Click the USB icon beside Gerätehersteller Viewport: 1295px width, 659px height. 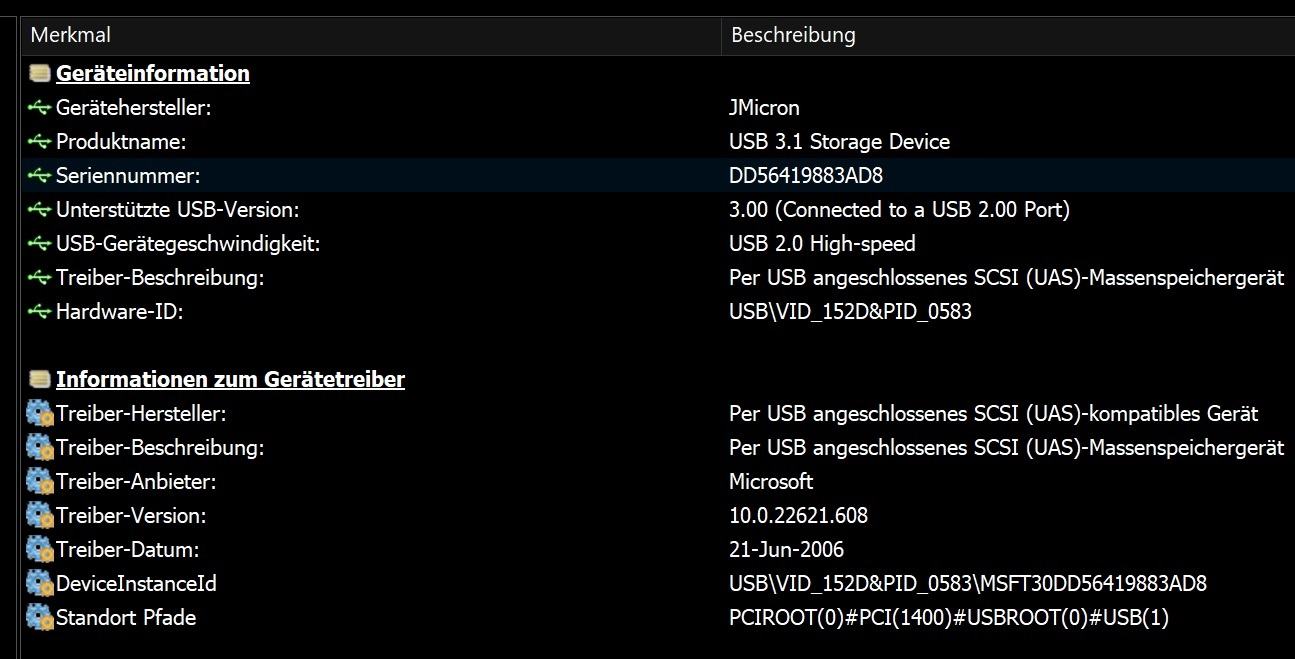[x=40, y=108]
